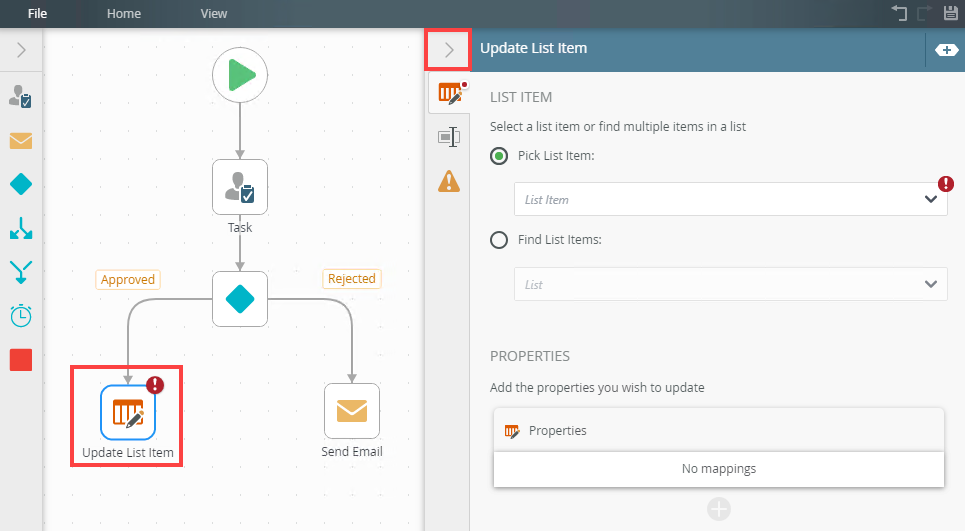
Task: Toggle the context browser button in panel header
Action: (946, 50)
